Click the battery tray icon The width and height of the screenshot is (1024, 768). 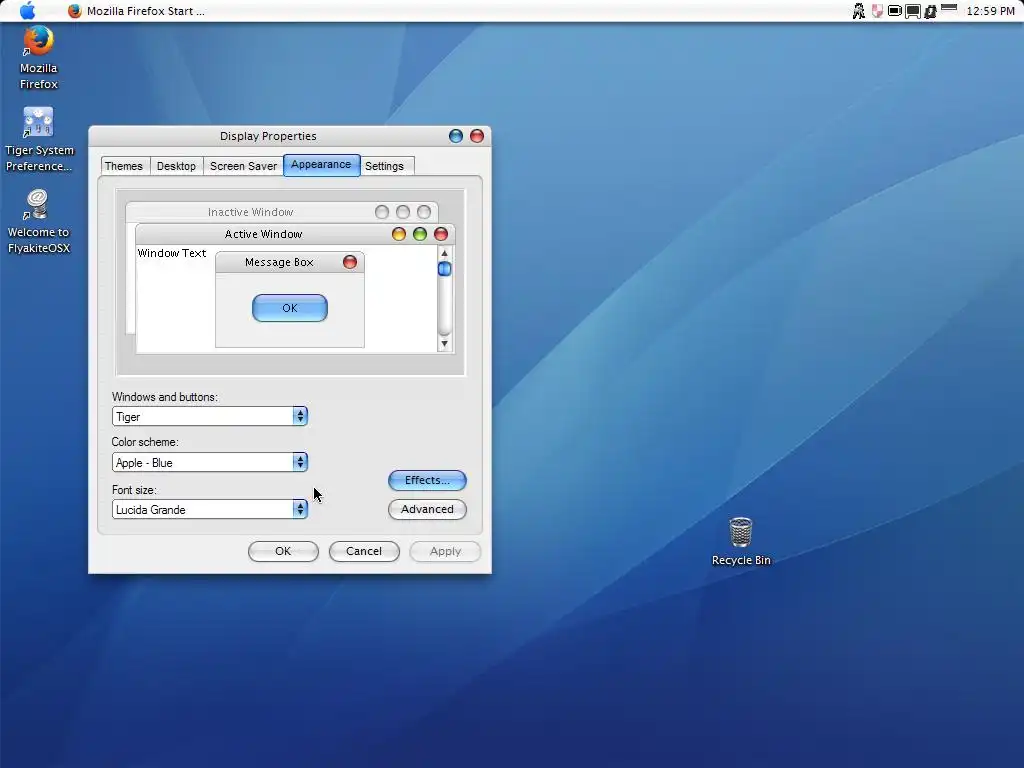[x=895, y=11]
